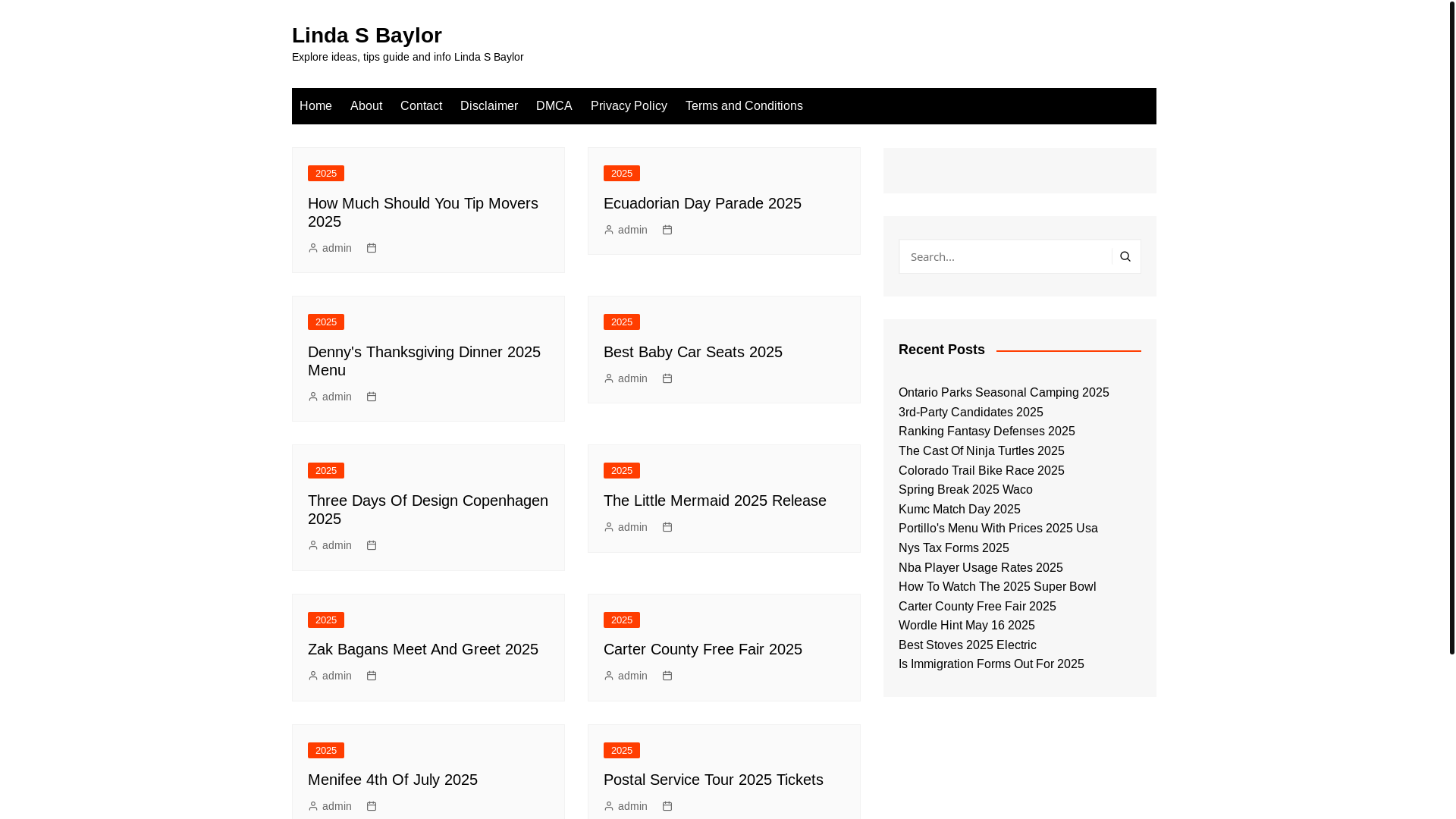Viewport: 1456px width, 819px height.
Task: Open the Privacy Policy page
Action: pyautogui.click(x=629, y=106)
